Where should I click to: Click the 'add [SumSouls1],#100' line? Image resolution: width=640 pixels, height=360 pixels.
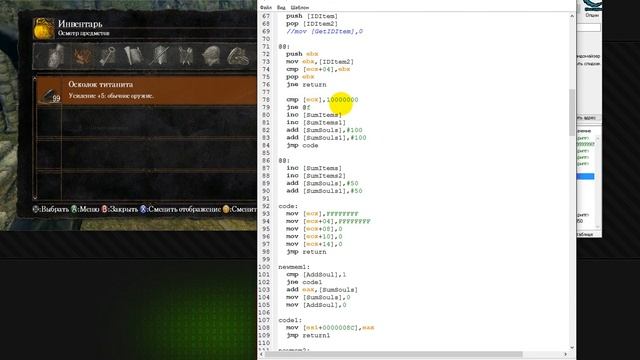click(x=326, y=138)
